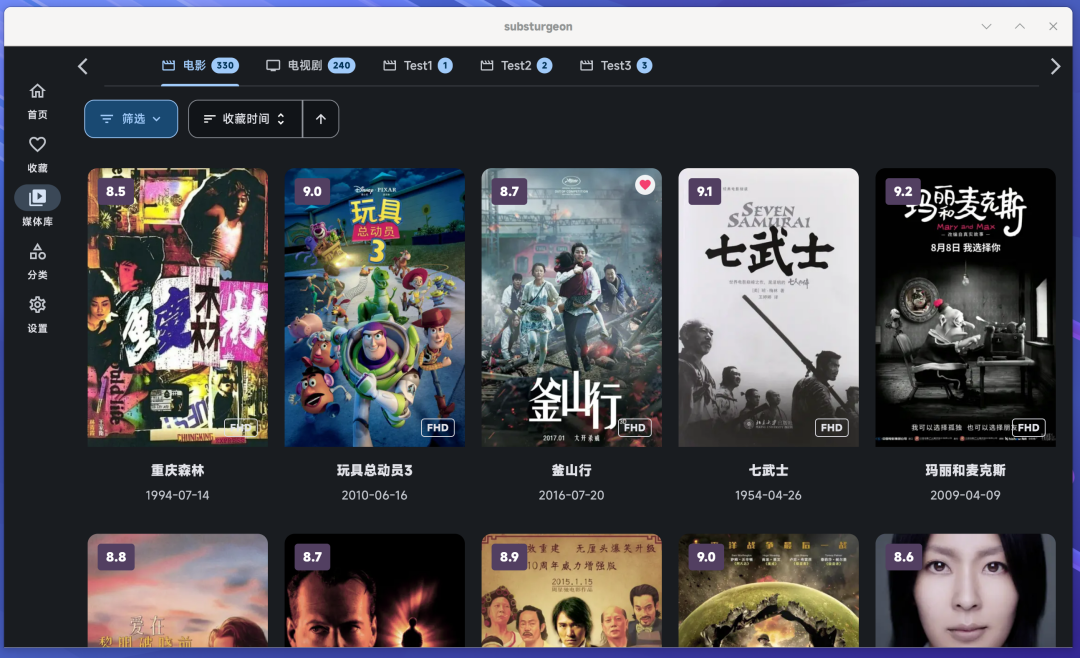Click the movie icon next to 电影 tab
This screenshot has height=658, width=1080.
[x=167, y=65]
